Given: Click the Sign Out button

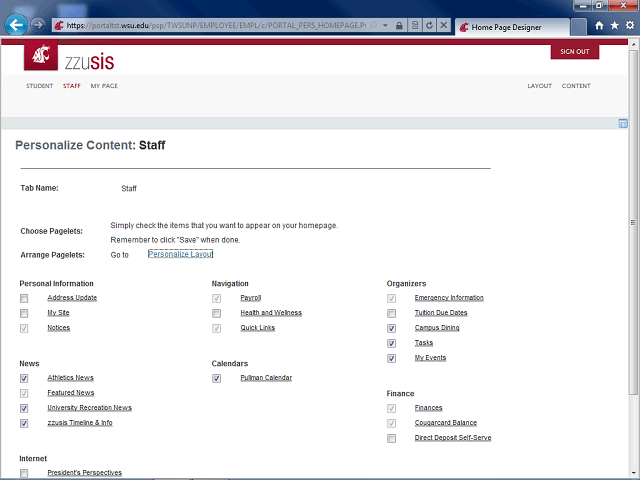Looking at the screenshot, I should [574, 51].
